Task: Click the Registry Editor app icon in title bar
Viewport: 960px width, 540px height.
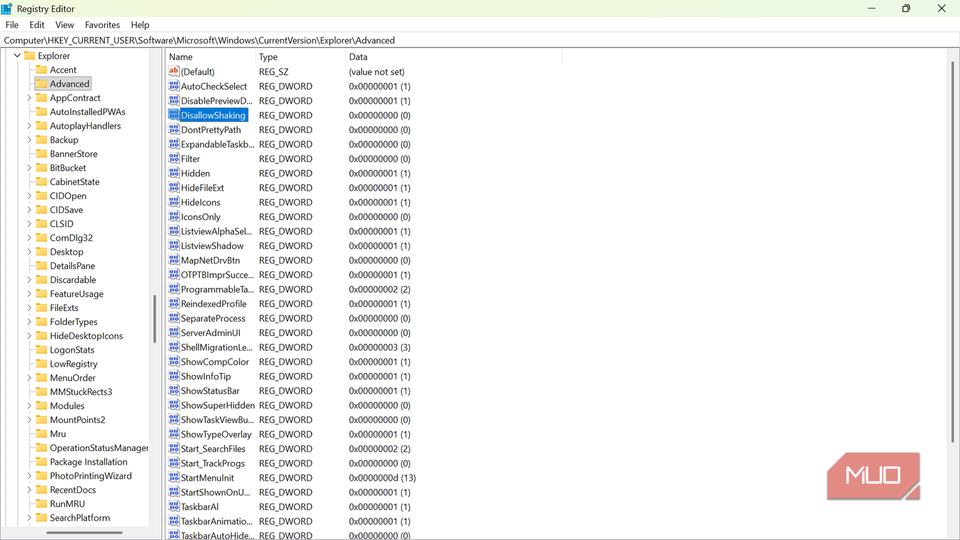Action: [7, 9]
